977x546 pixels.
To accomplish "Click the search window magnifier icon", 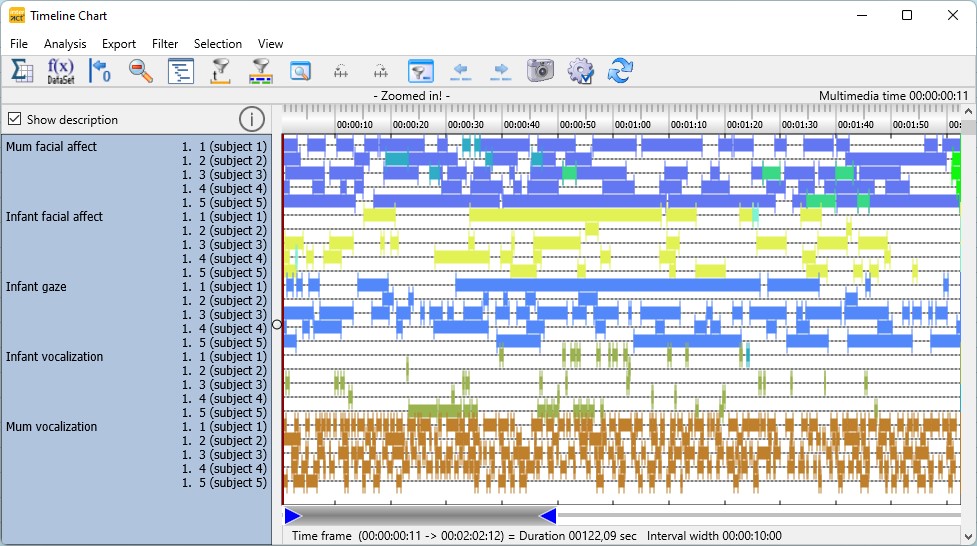I will 300,70.
